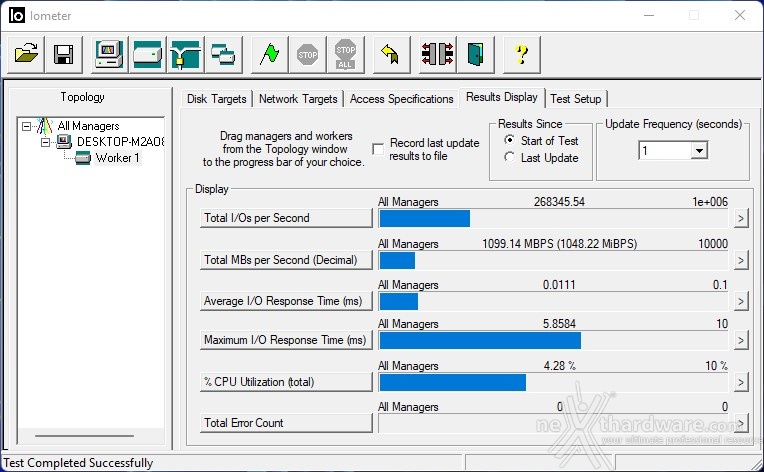Expand details arrow for Maximum Response row
The width and height of the screenshot is (764, 472).
pyautogui.click(x=741, y=340)
